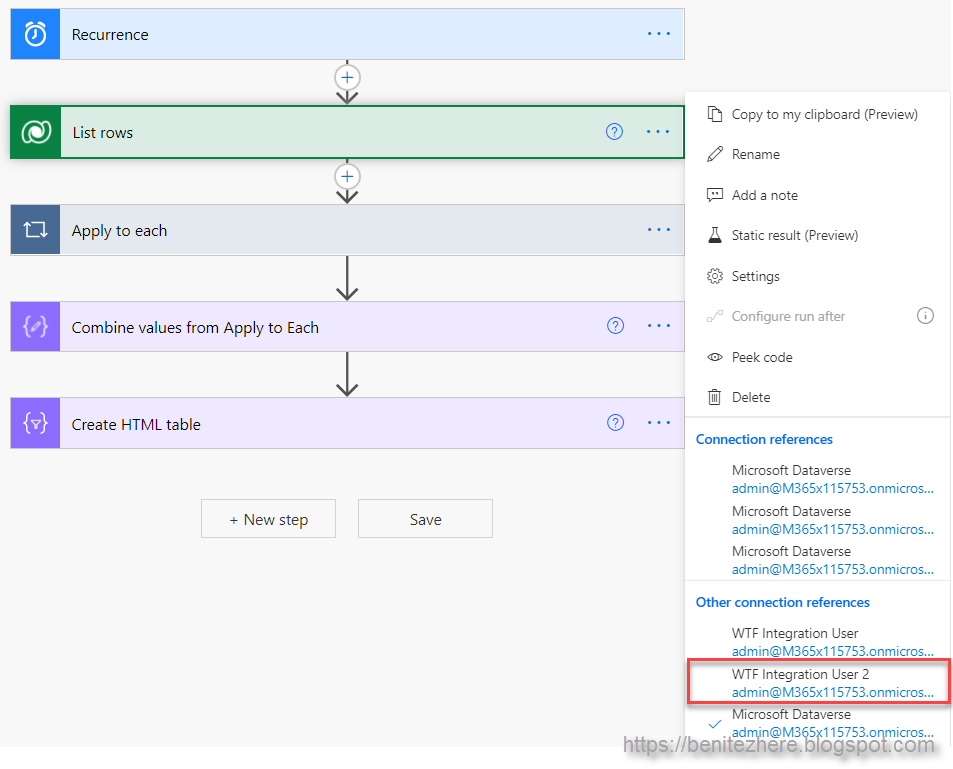Click the Configure run after info icon
Image resolution: width=953 pixels, height=769 pixels.
tap(925, 315)
